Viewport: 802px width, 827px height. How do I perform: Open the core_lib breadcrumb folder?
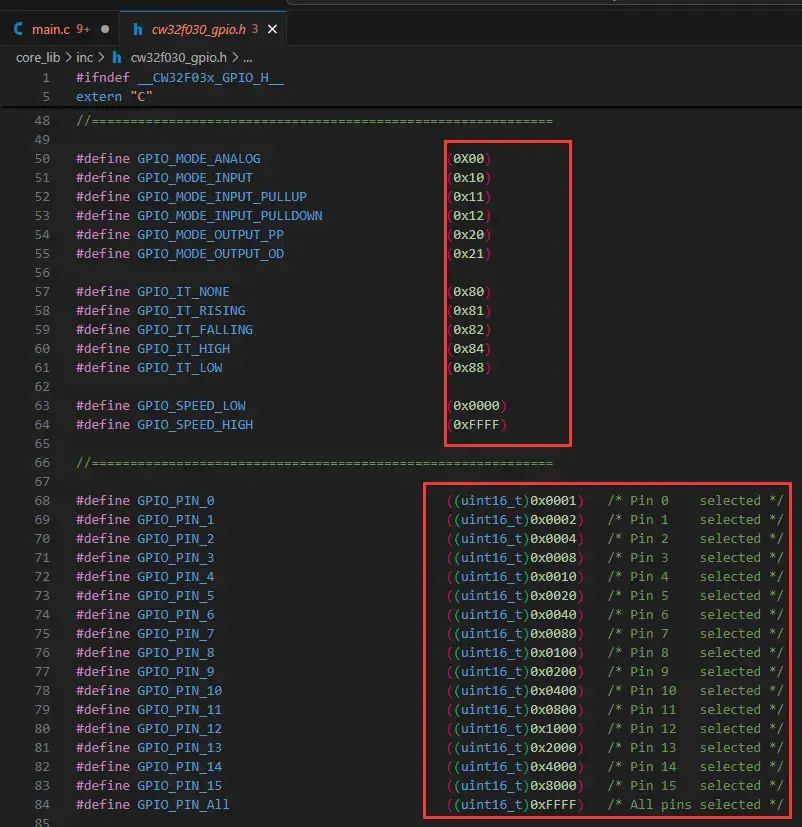pos(41,58)
